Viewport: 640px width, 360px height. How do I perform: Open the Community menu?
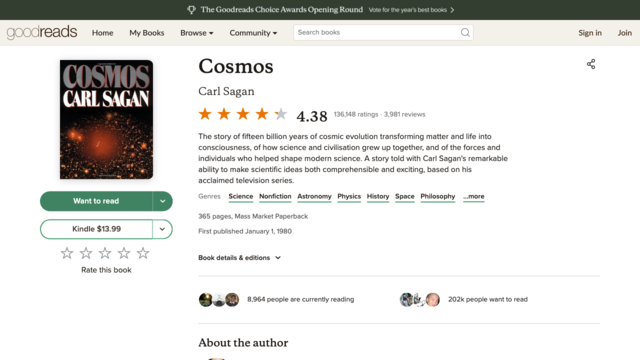[253, 33]
